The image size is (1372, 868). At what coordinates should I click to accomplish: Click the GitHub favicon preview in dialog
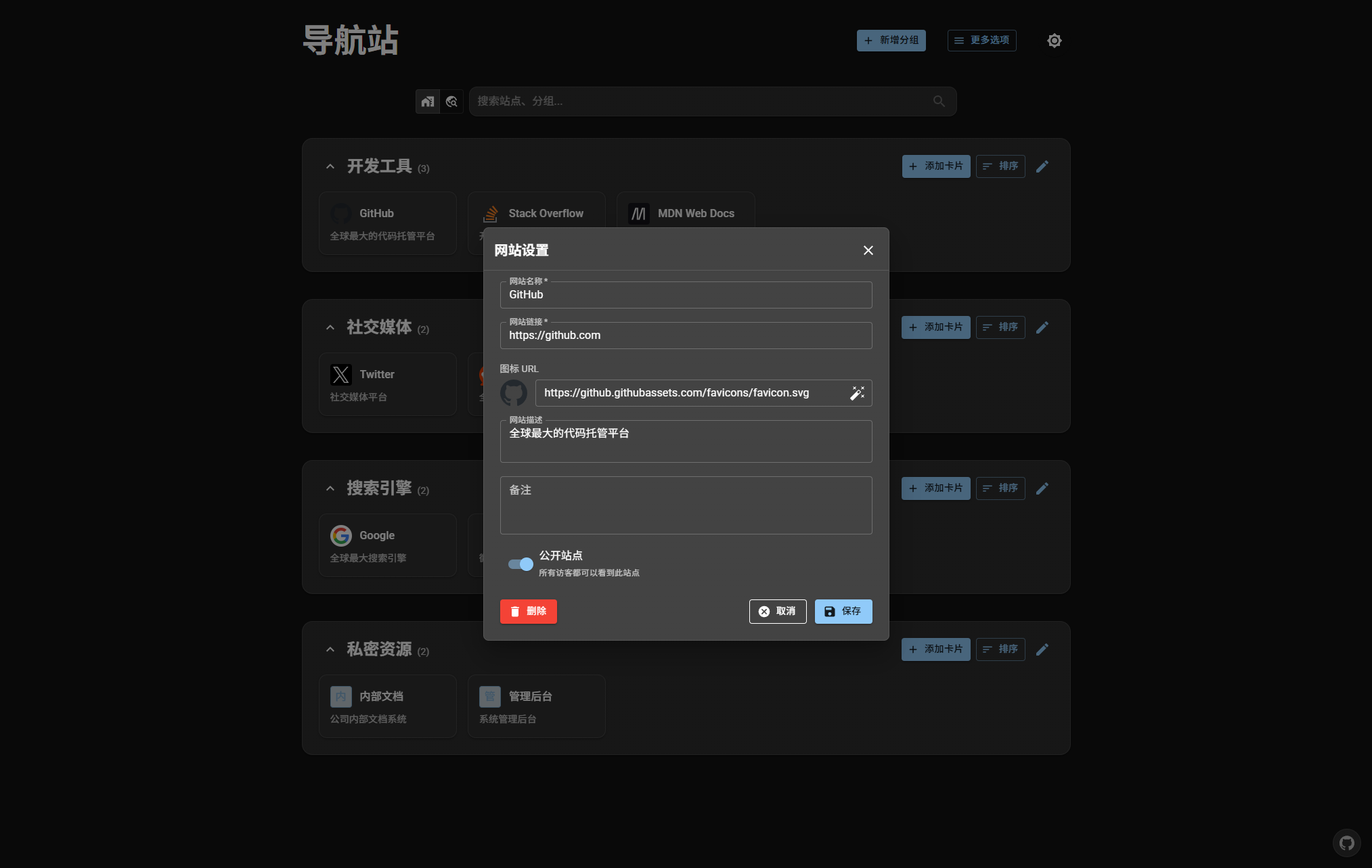(514, 392)
